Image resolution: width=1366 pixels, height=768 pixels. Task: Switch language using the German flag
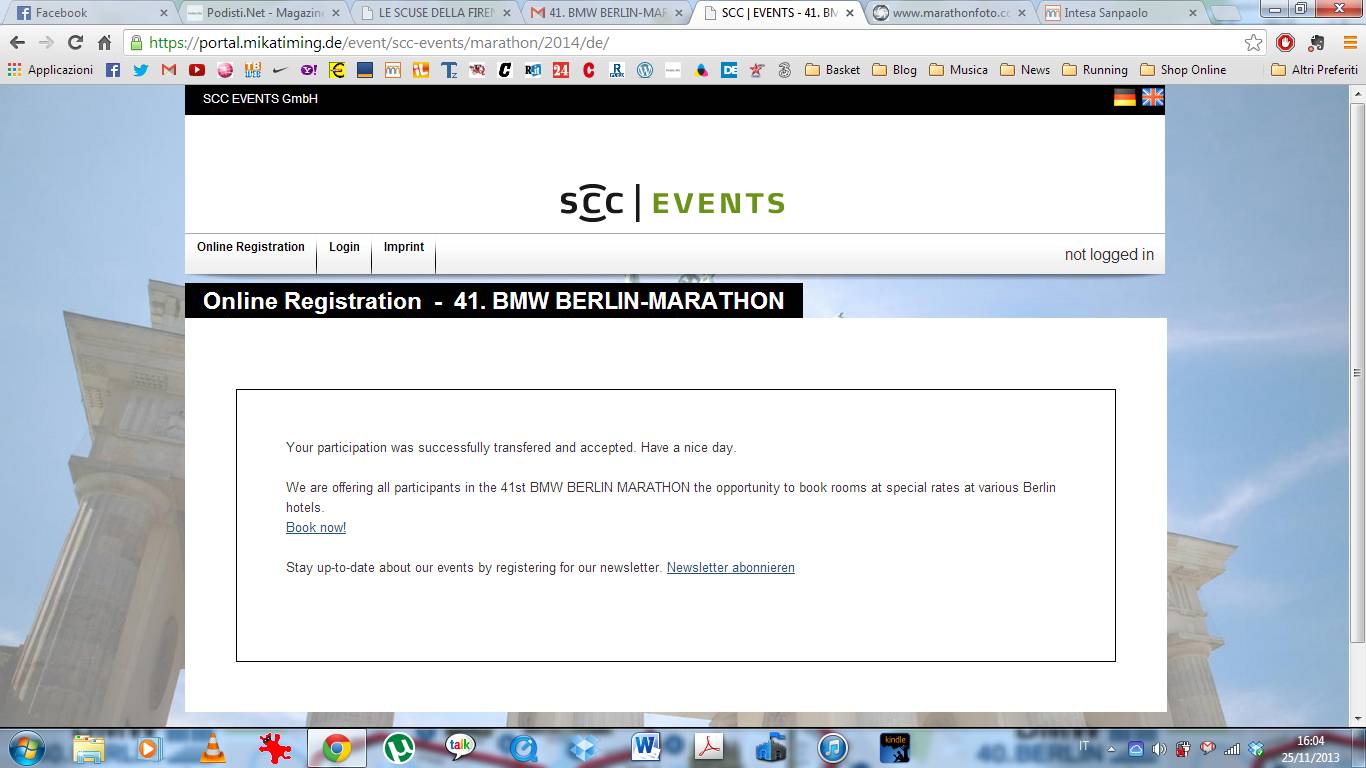click(x=1125, y=97)
